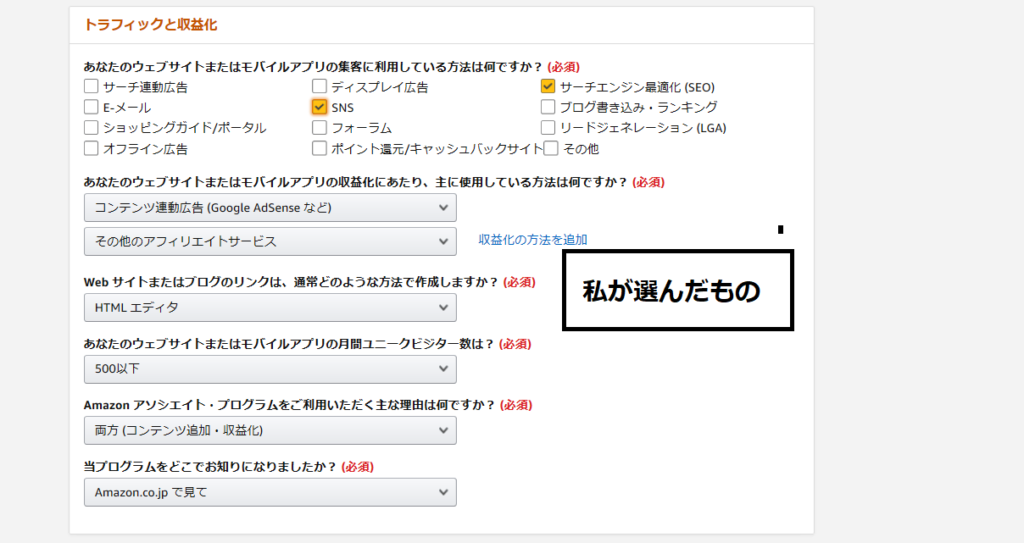Open the 両方 (コンテンツ追加・収益化) dropdown
1024x543 pixels.
click(270, 431)
